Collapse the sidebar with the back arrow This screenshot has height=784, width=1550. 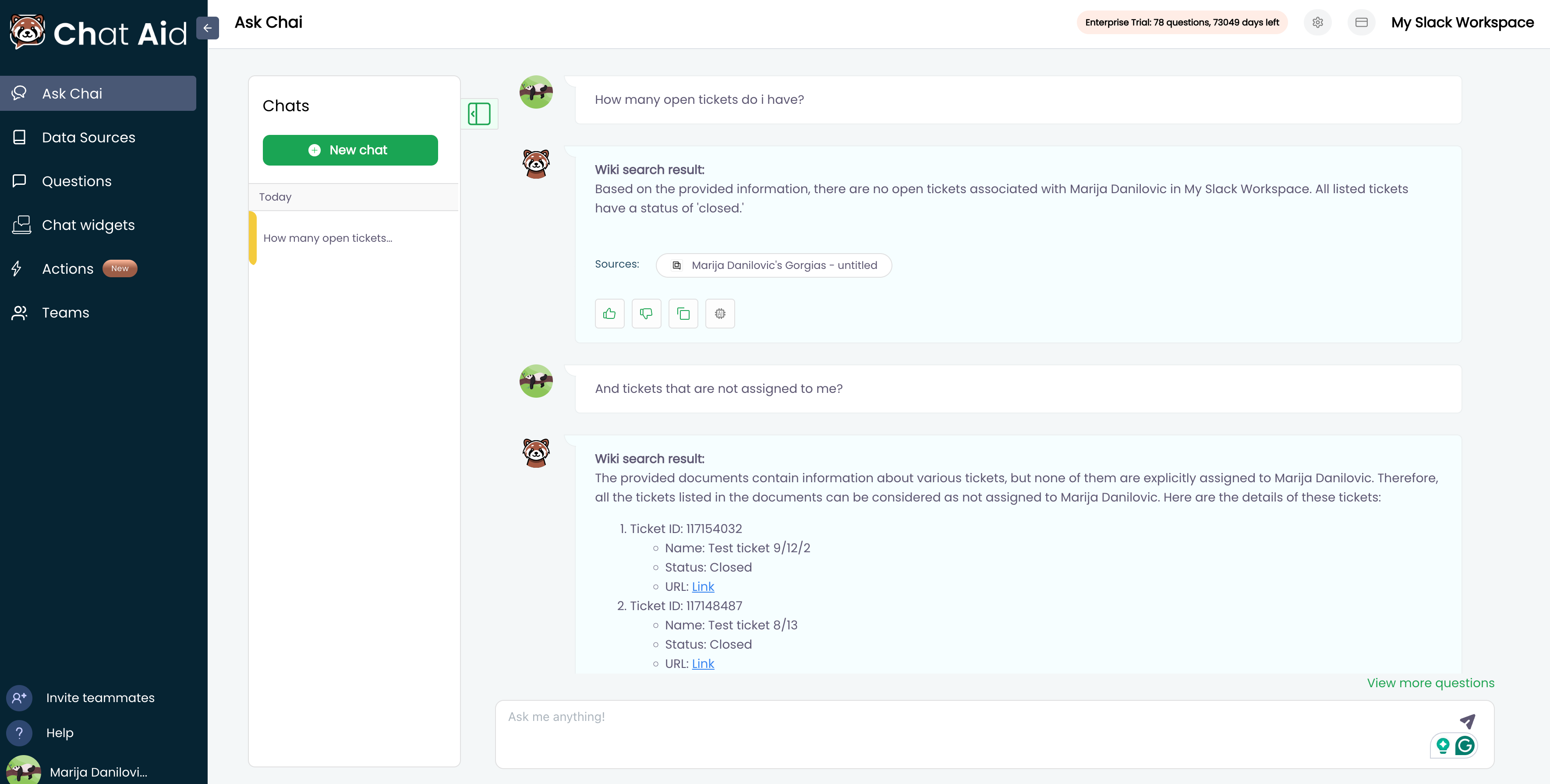(208, 28)
